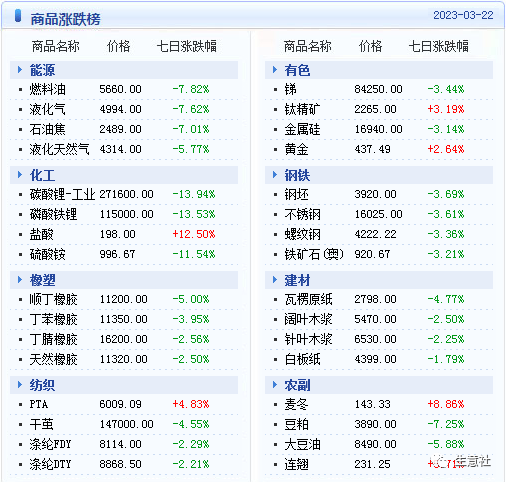Select the 豆粕 commodity name
Screen dimensions: 506x482
click(x=296, y=424)
